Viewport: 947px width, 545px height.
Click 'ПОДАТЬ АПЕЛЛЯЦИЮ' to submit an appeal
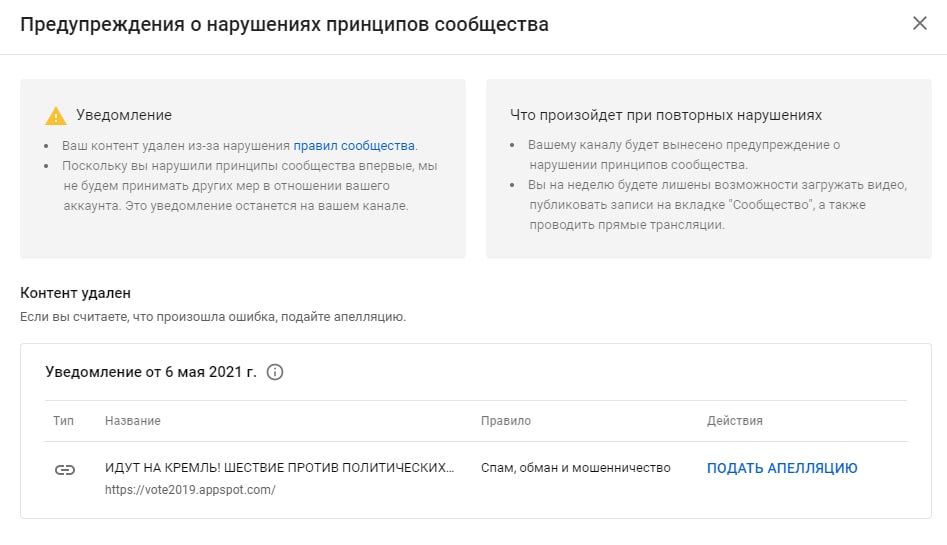(x=782, y=468)
